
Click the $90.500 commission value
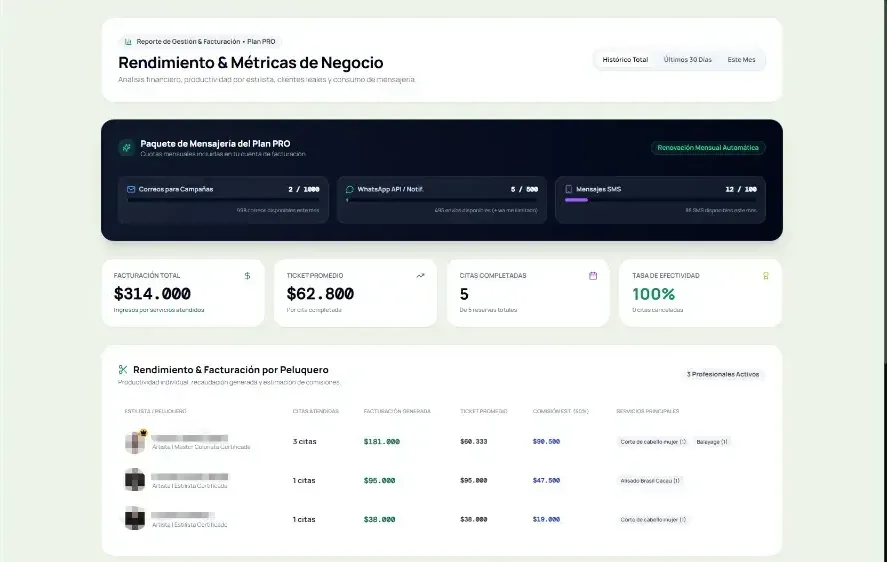(x=546, y=441)
